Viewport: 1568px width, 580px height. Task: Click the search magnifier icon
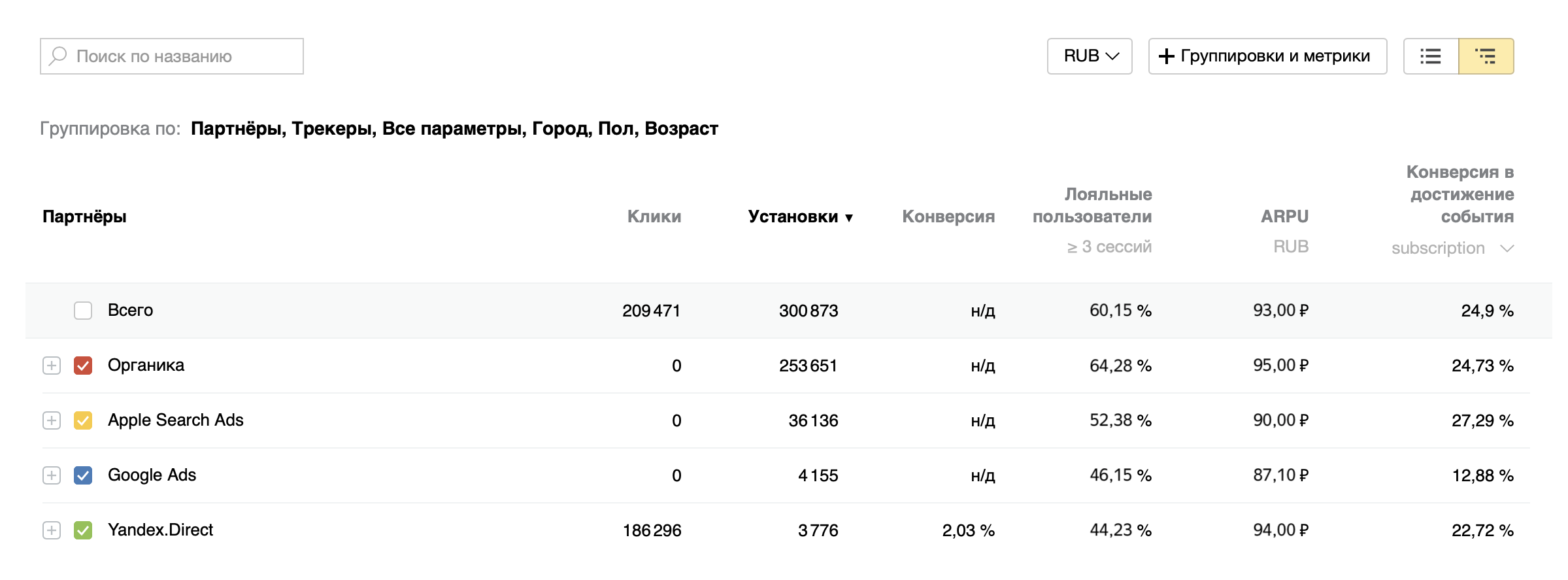point(58,56)
